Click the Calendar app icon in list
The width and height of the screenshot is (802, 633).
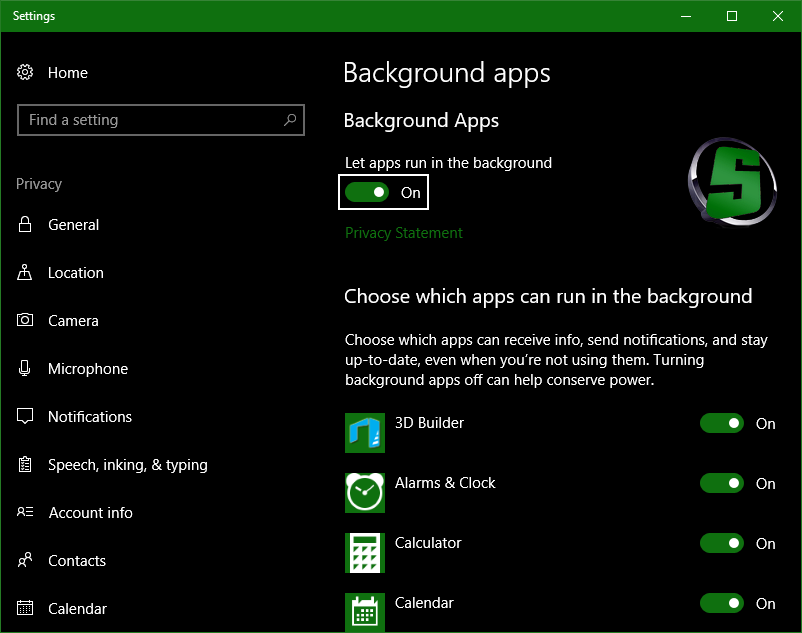(365, 613)
